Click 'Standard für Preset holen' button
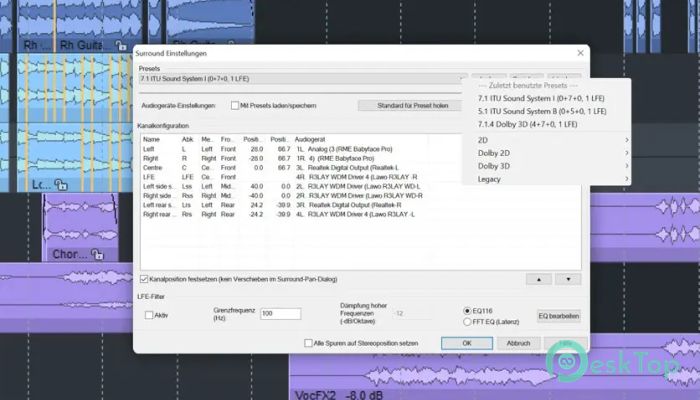The width and height of the screenshot is (700, 400). [409, 105]
